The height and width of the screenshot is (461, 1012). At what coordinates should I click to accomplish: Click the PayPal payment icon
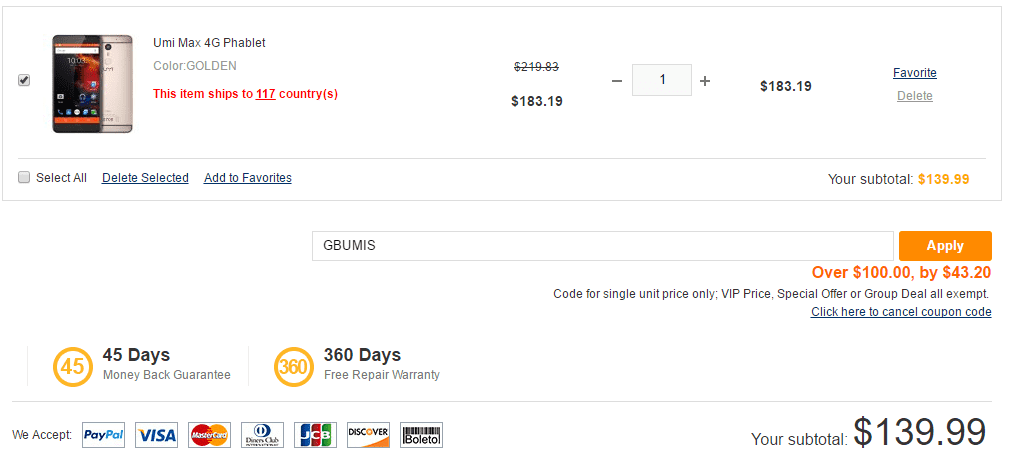tap(103, 435)
